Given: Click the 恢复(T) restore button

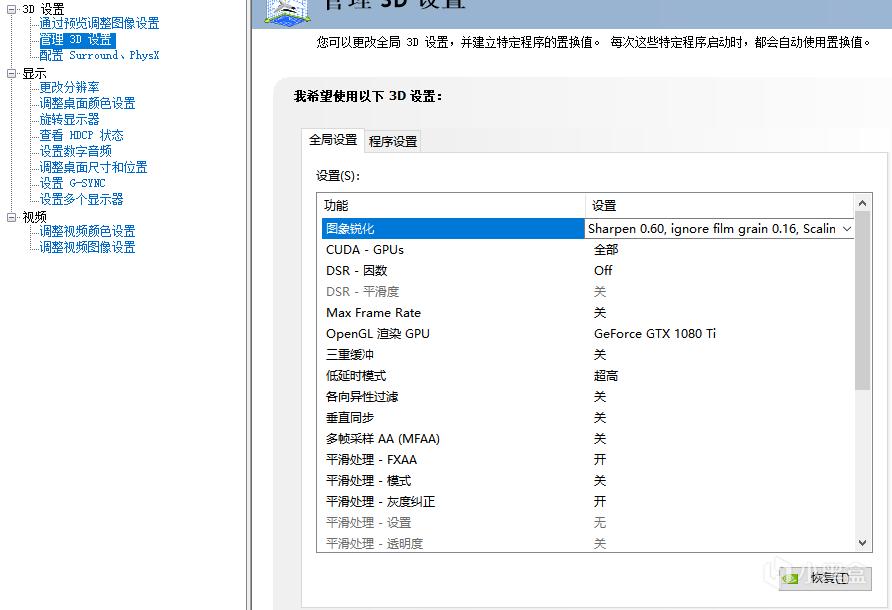Looking at the screenshot, I should tap(825, 578).
